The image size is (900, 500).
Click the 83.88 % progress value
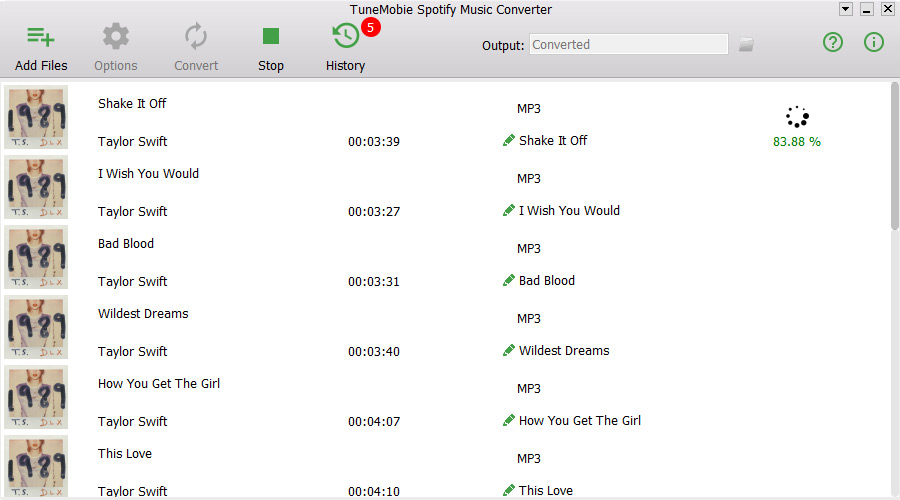coord(797,141)
